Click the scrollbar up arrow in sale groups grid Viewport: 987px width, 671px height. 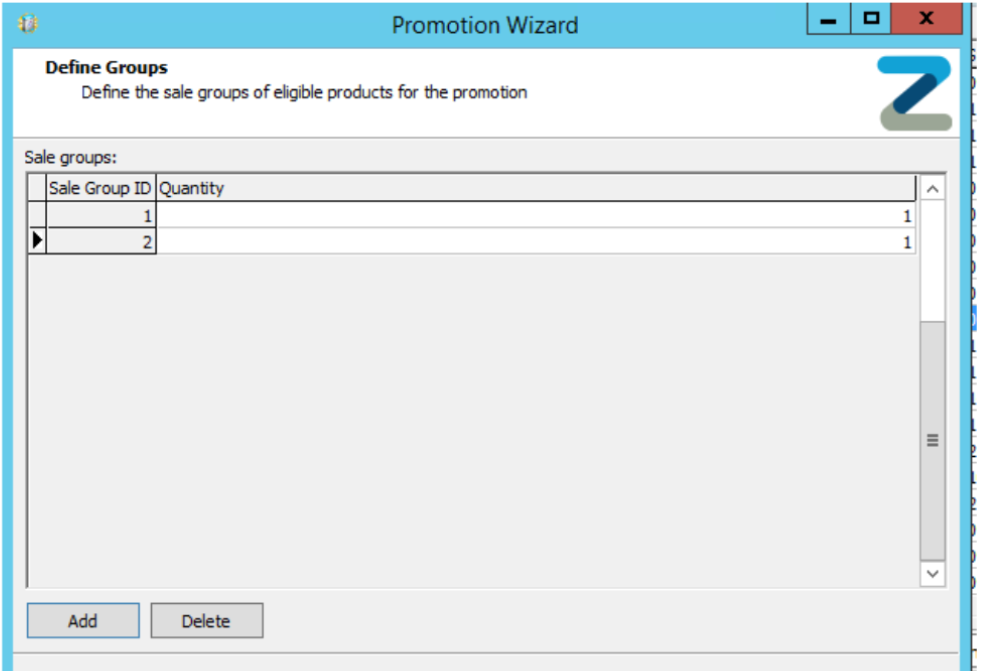932,188
